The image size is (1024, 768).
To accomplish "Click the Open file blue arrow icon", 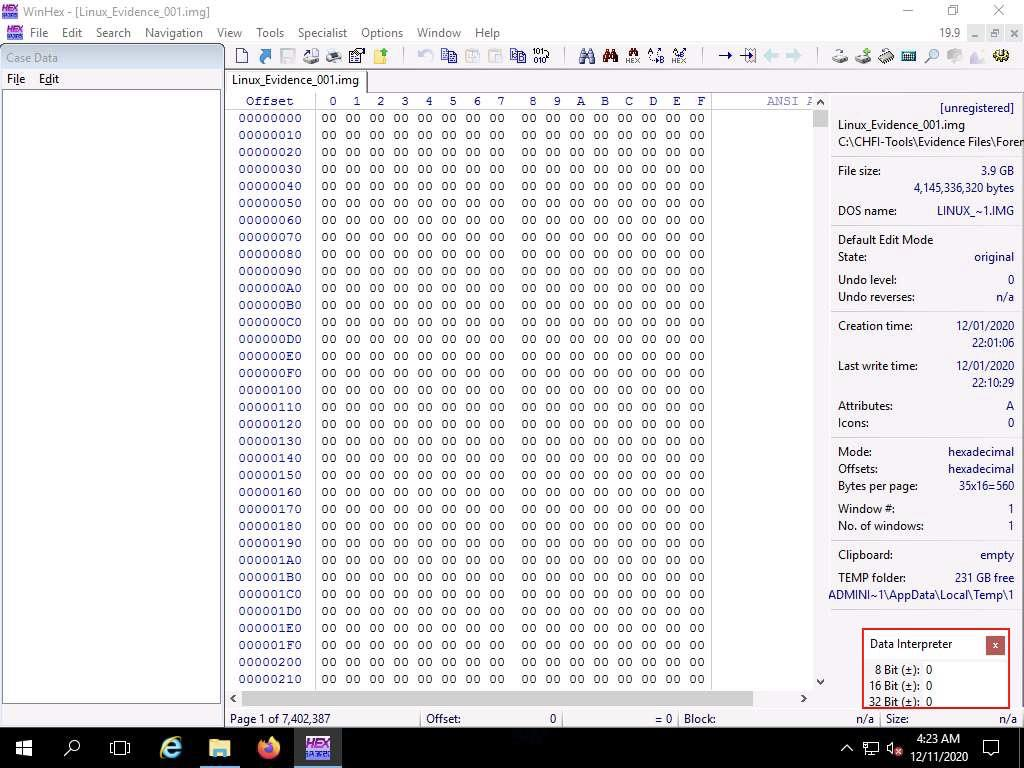I will pos(265,56).
